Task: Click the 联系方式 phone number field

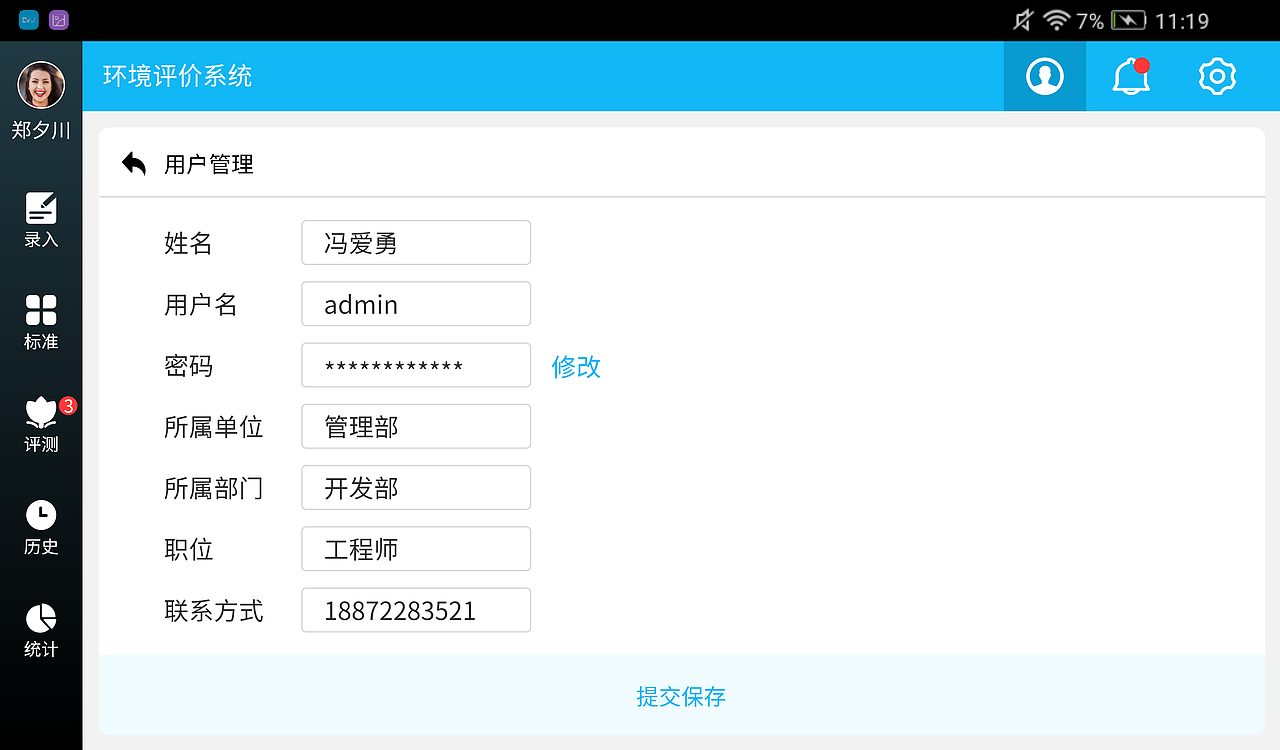Action: [415, 610]
